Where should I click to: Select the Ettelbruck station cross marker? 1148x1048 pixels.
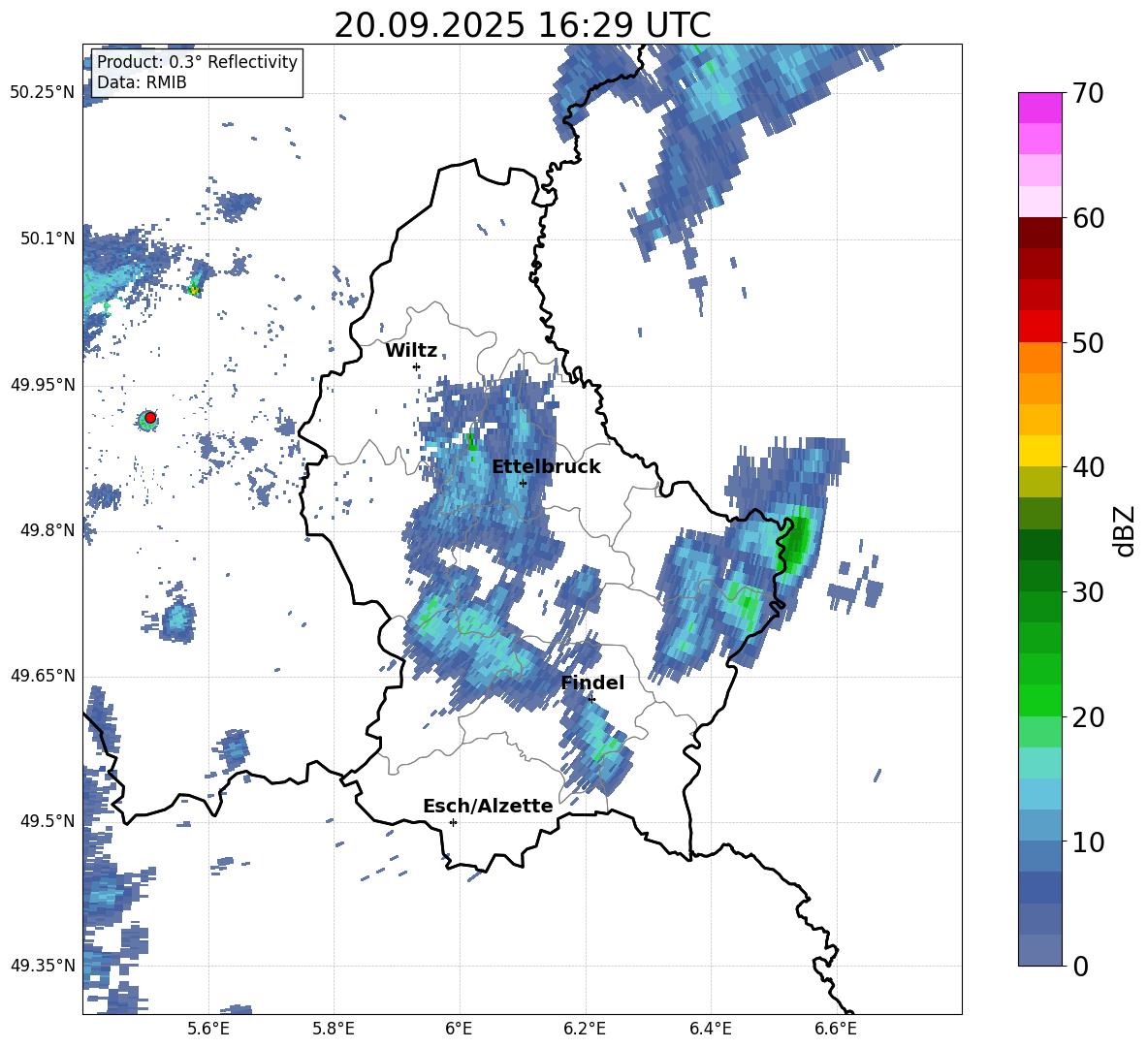coord(523,483)
